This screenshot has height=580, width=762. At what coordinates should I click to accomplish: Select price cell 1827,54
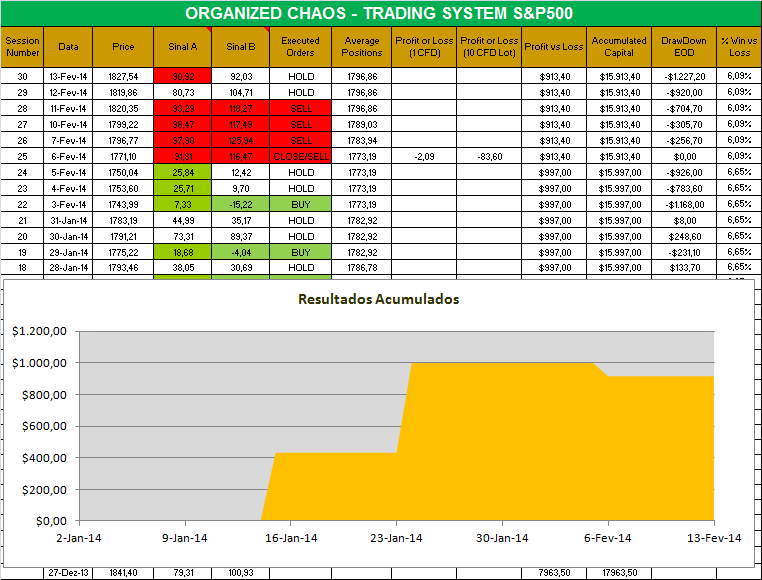(x=123, y=76)
